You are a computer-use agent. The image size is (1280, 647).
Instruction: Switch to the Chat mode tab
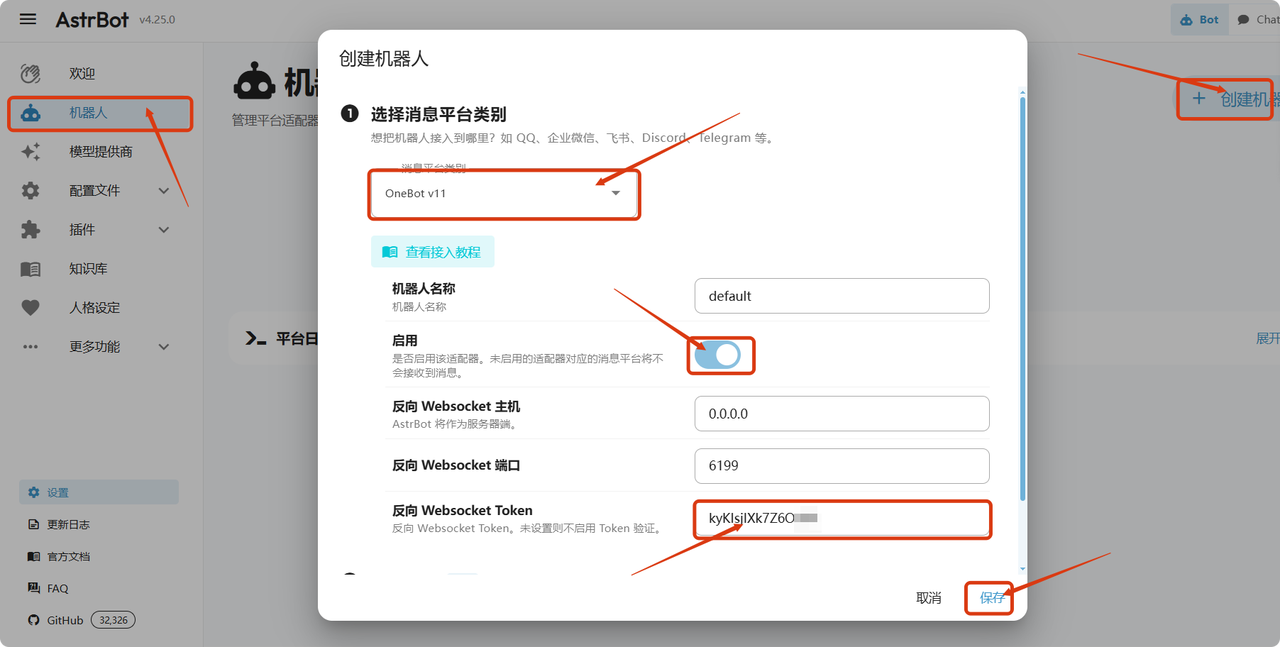tap(1256, 20)
